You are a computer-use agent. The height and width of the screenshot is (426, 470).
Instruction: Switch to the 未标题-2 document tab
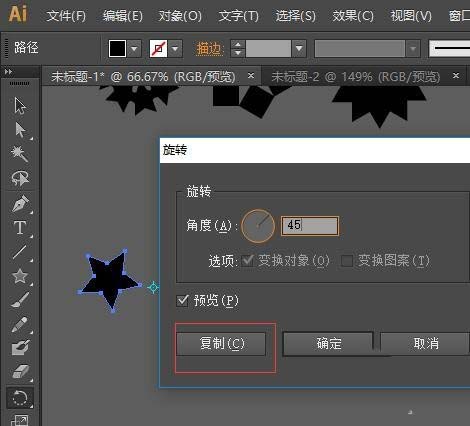click(x=355, y=77)
